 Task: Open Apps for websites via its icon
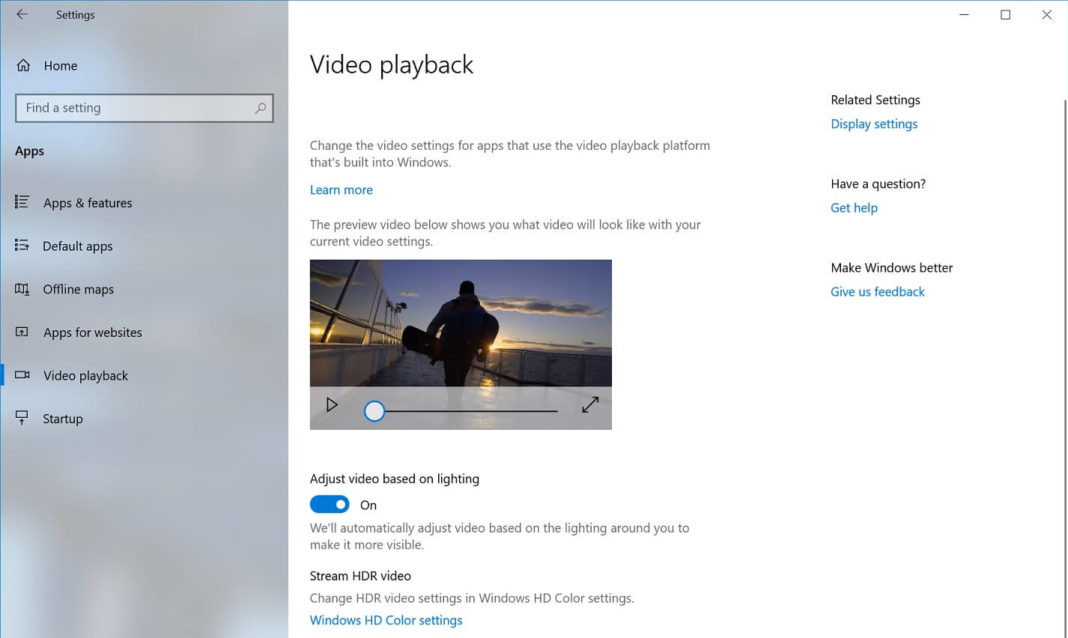(22, 332)
